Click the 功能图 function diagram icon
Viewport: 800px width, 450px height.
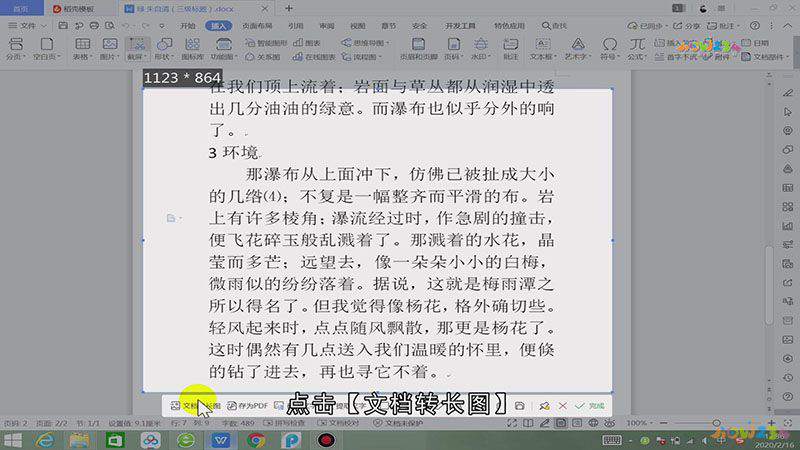[223, 49]
